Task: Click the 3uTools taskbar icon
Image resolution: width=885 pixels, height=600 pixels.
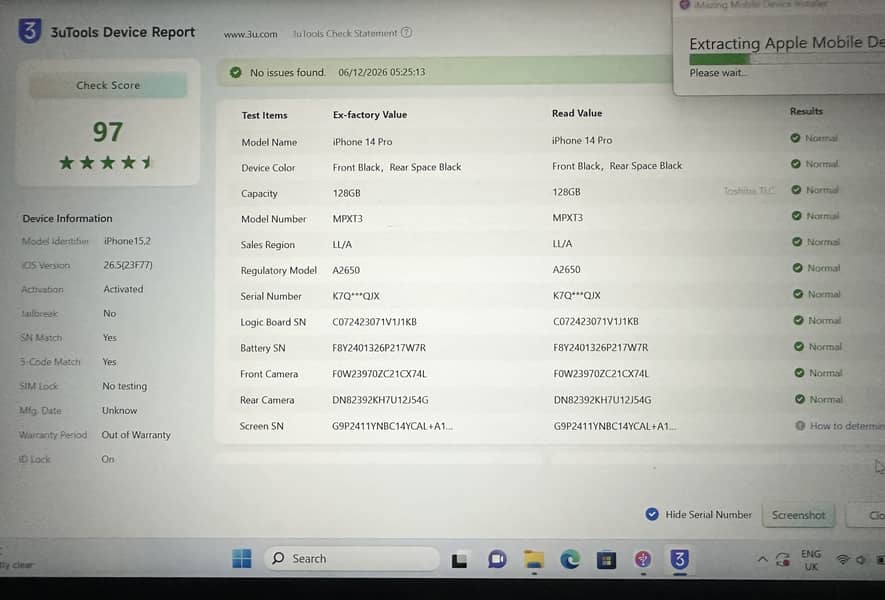Action: click(x=680, y=559)
